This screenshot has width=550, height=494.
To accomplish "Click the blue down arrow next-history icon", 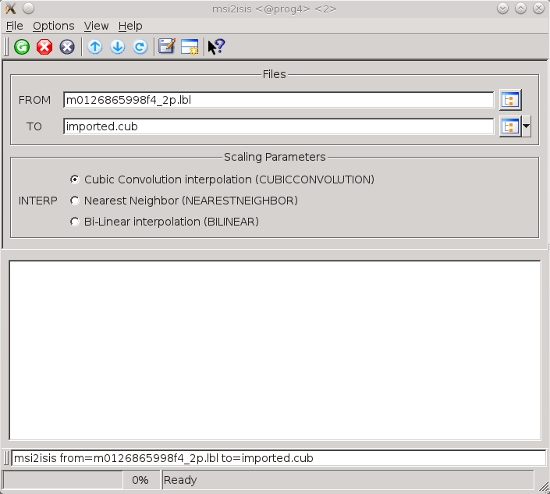I will [118, 47].
